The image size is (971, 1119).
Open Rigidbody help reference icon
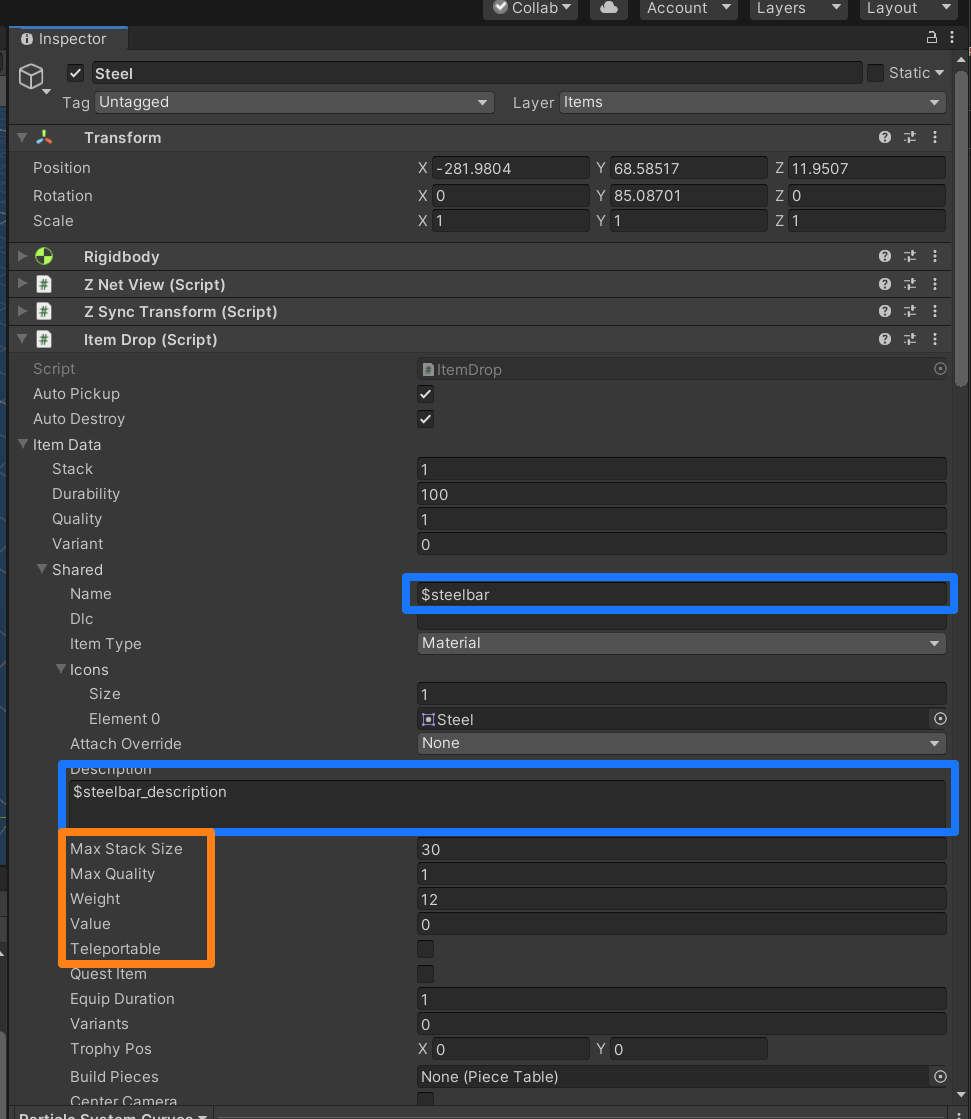tap(885, 256)
